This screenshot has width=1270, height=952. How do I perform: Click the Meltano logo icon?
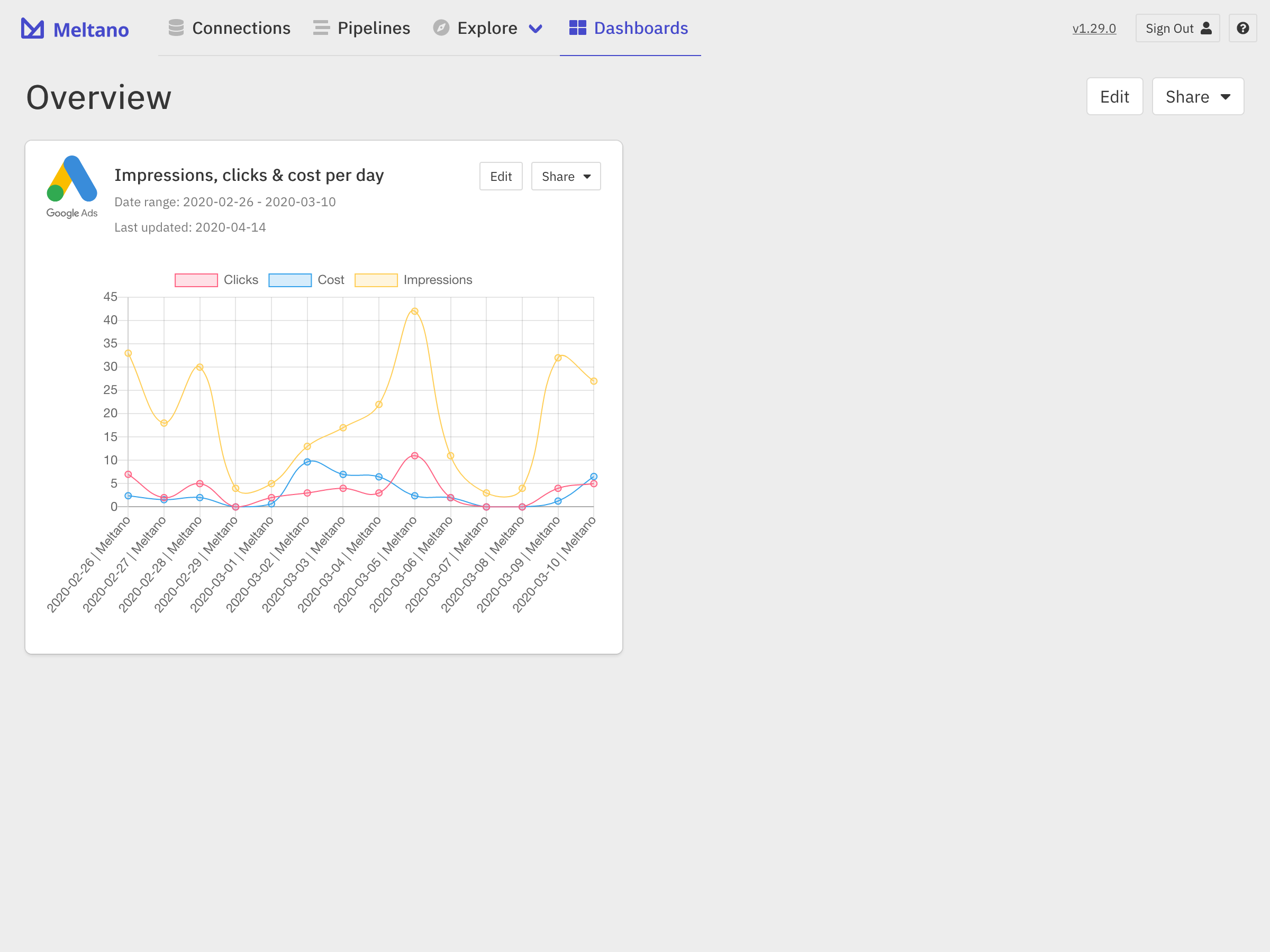[x=33, y=29]
